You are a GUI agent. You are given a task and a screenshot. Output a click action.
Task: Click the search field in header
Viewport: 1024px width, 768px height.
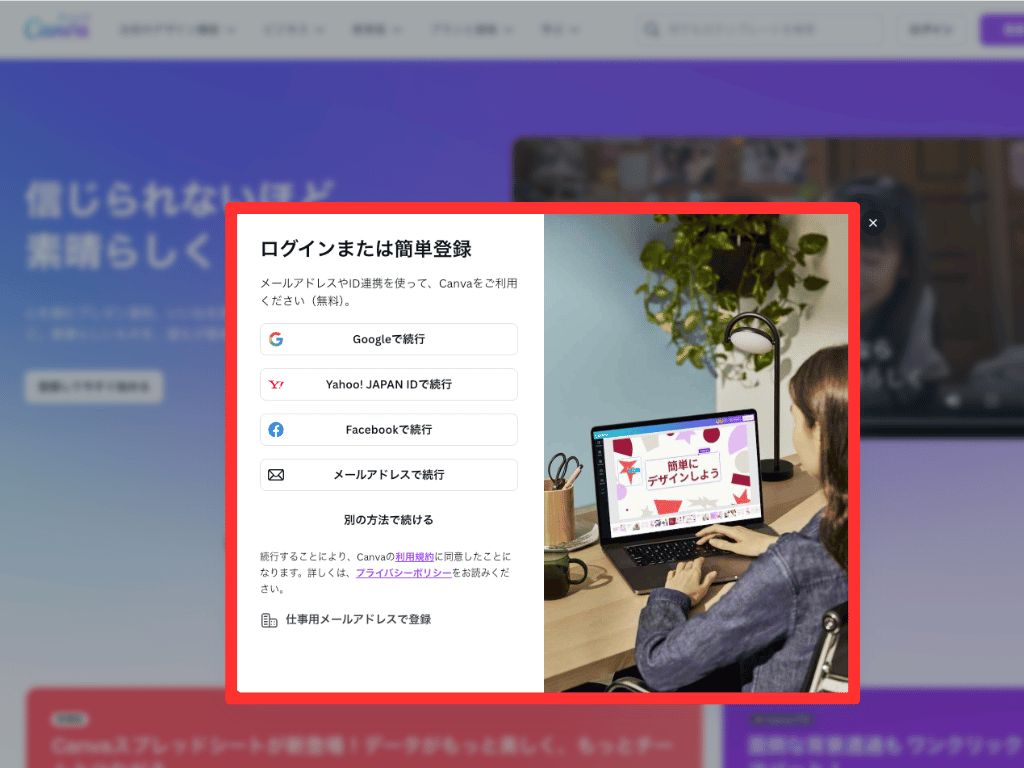point(761,29)
